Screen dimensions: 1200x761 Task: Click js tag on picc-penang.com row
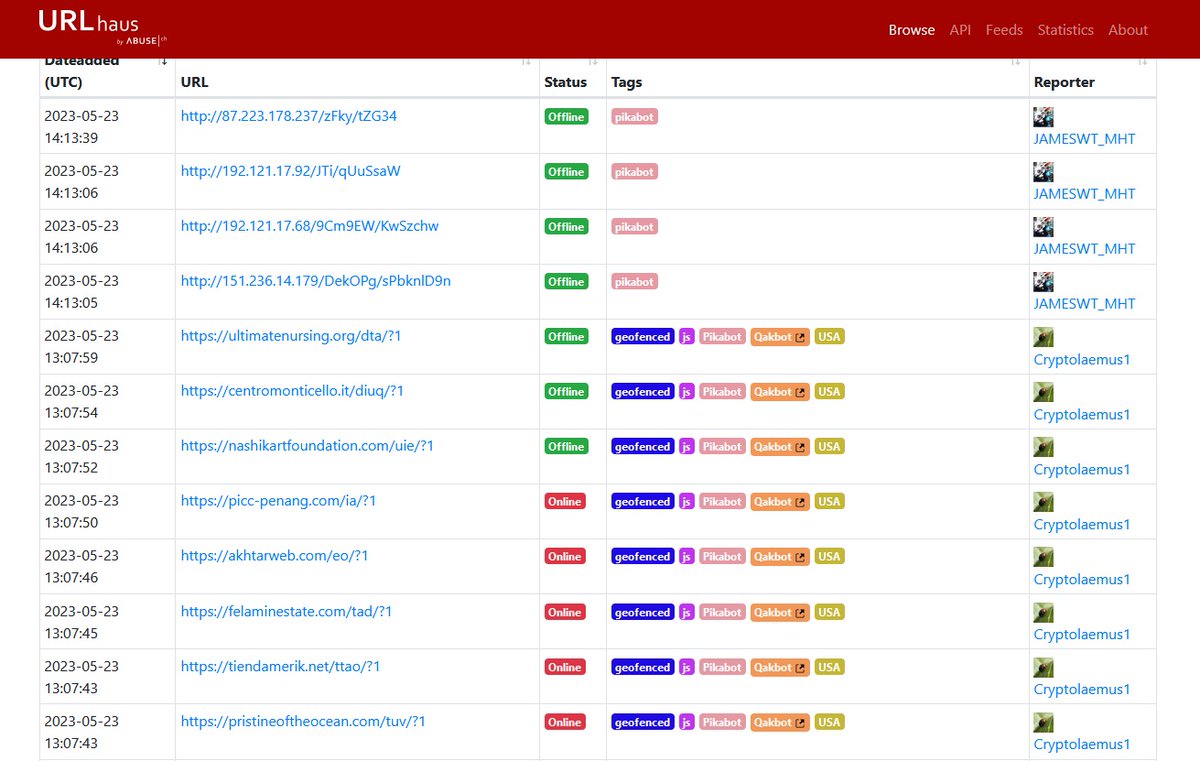tap(687, 502)
